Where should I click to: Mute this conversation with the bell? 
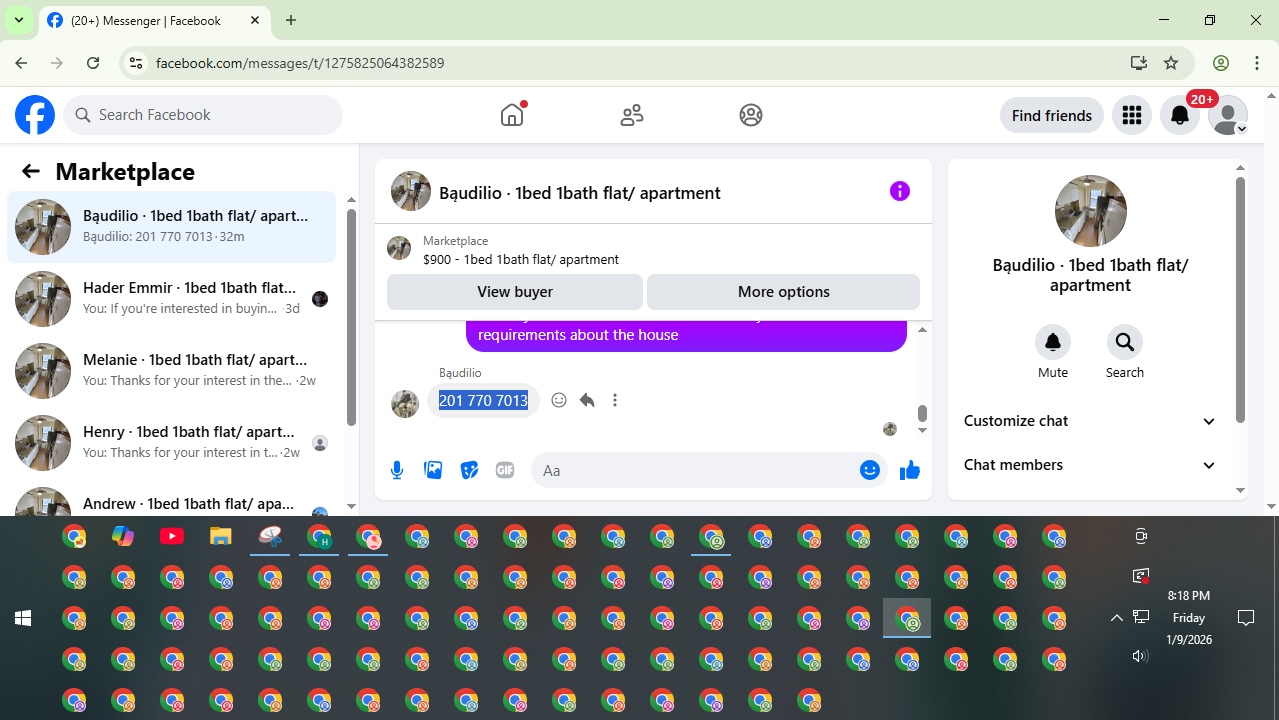1053,342
